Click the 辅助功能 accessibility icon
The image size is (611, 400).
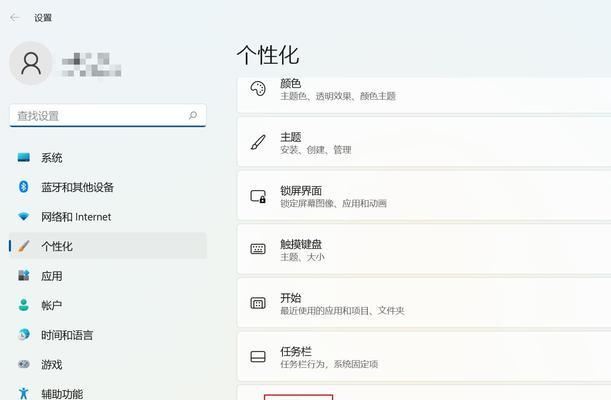(23, 393)
